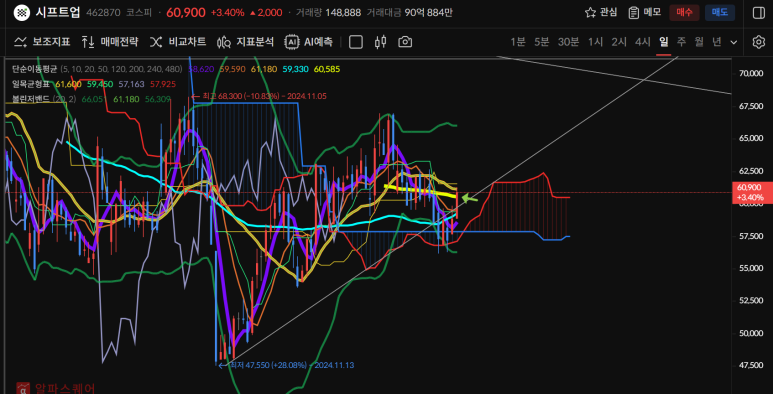The height and width of the screenshot is (394, 773).
Task: Open the AI예측 prediction tool
Action: click(309, 42)
